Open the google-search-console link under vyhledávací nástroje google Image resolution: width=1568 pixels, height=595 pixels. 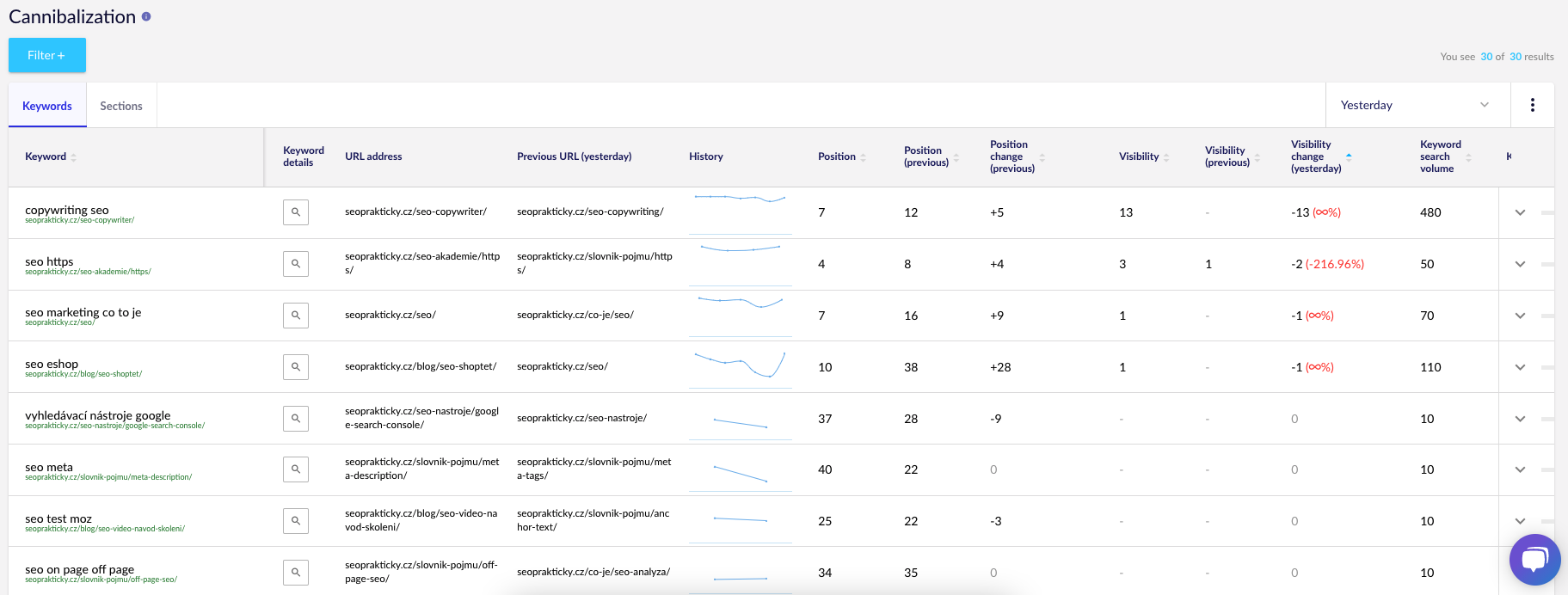click(x=114, y=426)
